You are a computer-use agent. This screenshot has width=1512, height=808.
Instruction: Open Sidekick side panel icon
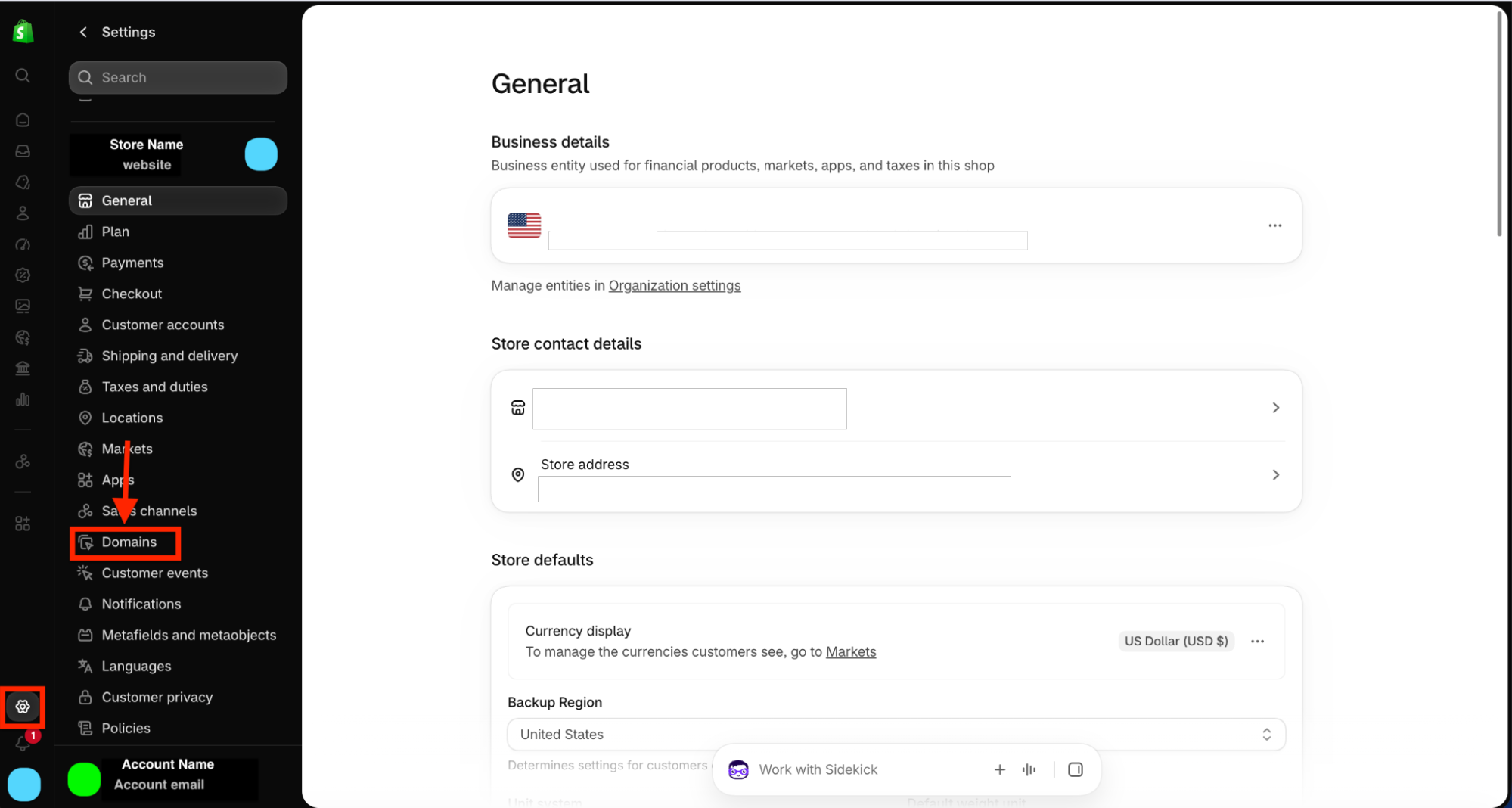1075,769
